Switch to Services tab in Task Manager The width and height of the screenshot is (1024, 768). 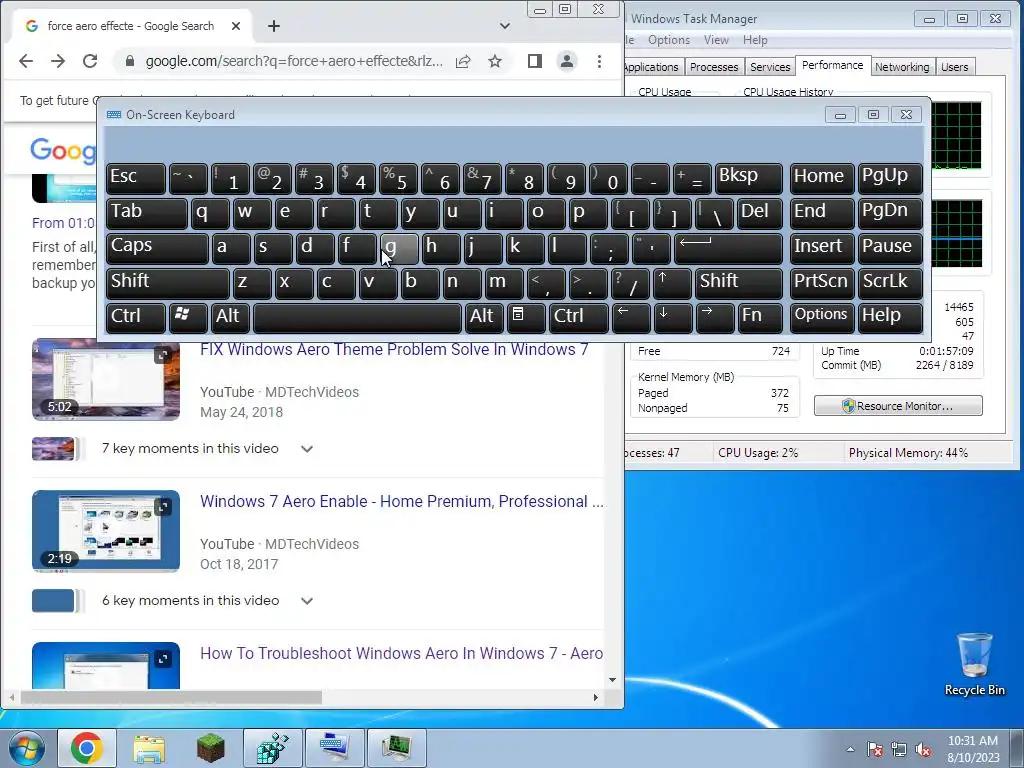point(770,67)
